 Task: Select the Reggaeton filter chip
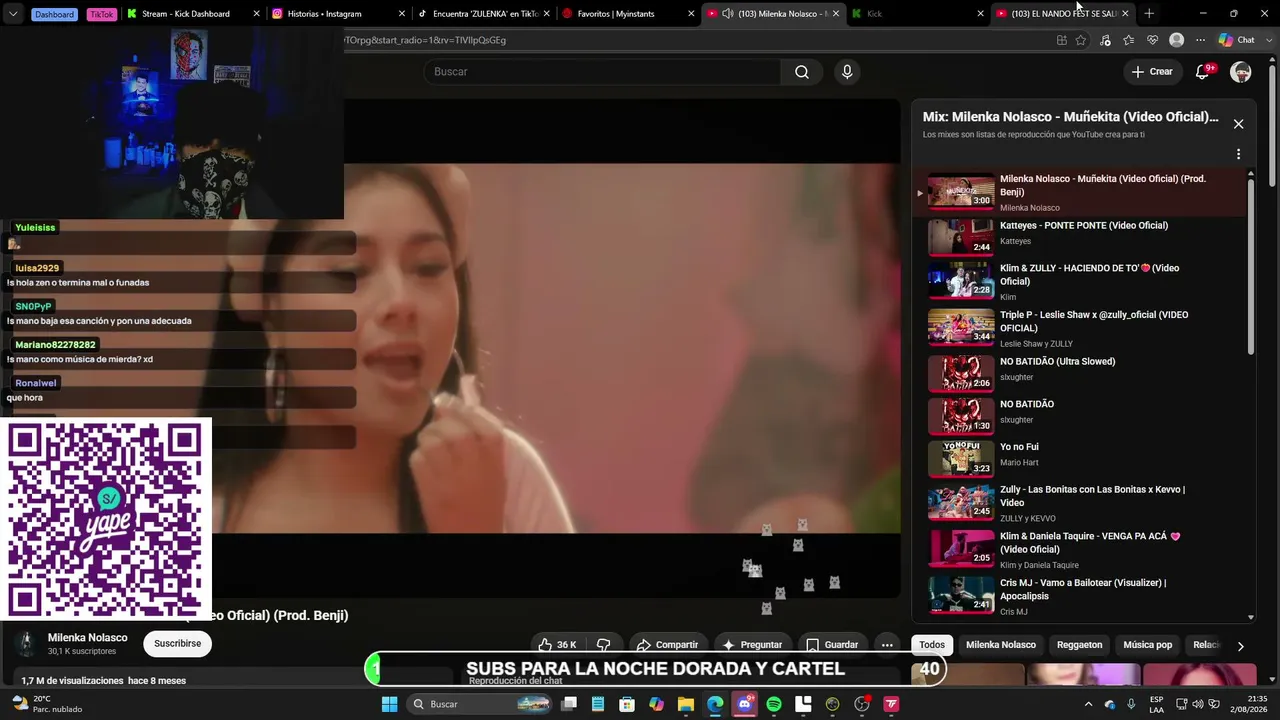tap(1080, 645)
